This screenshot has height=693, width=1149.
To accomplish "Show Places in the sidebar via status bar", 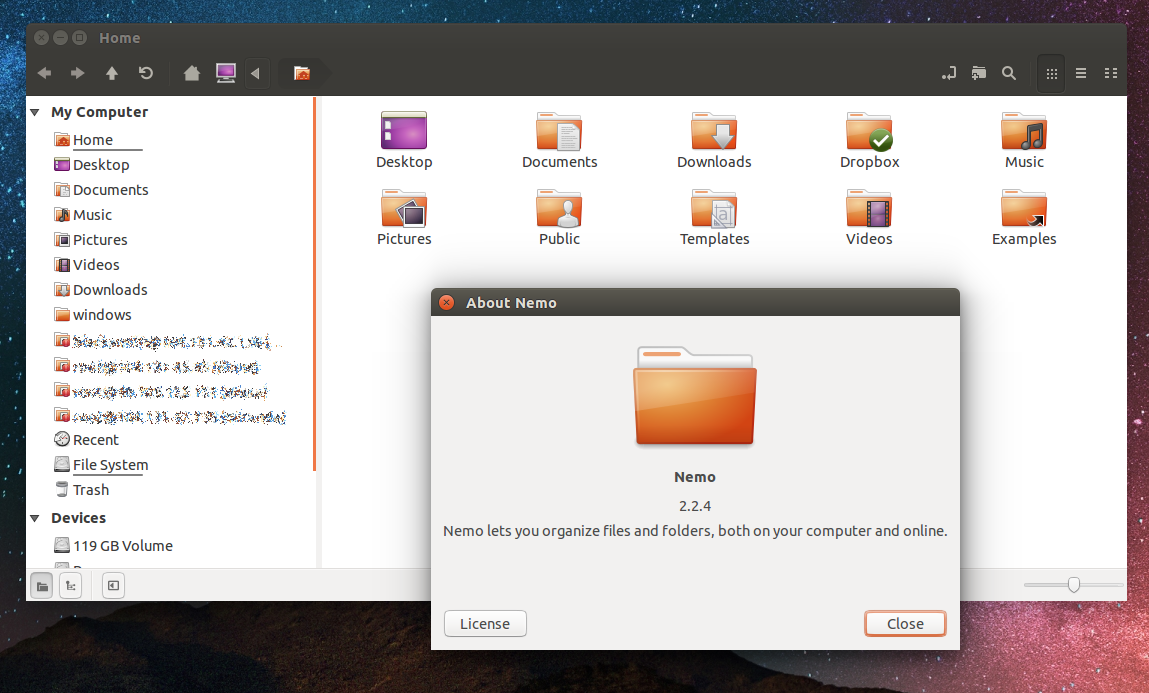I will point(43,585).
